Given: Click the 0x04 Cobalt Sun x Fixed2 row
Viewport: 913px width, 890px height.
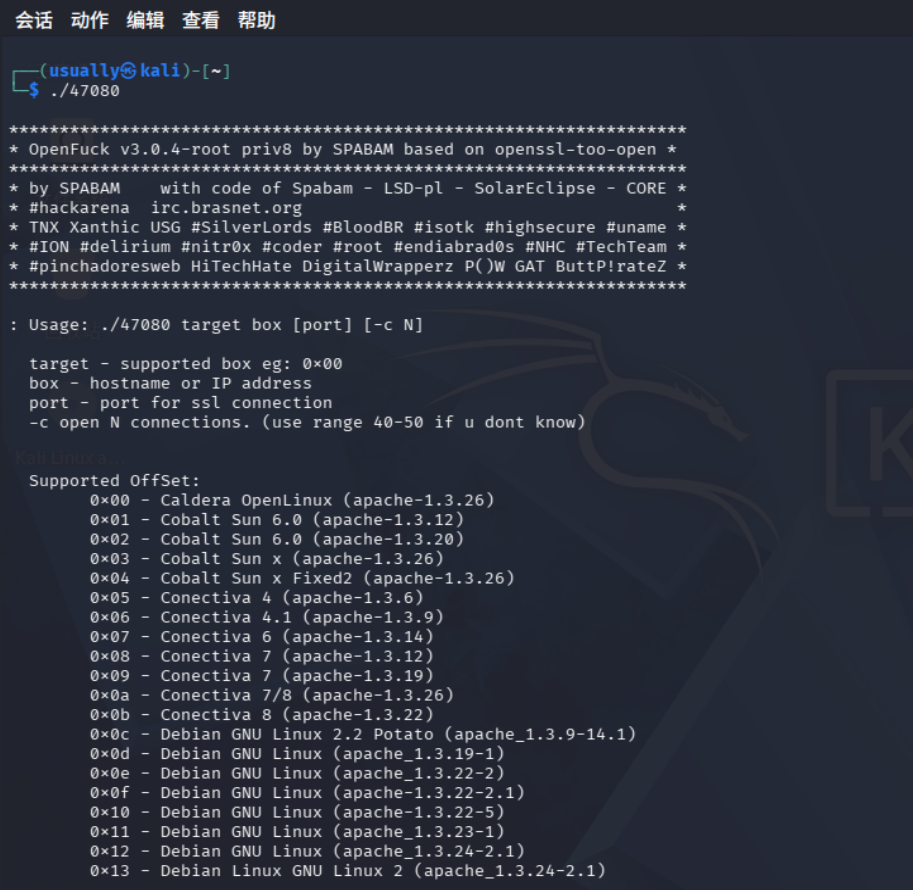Looking at the screenshot, I should (x=302, y=578).
